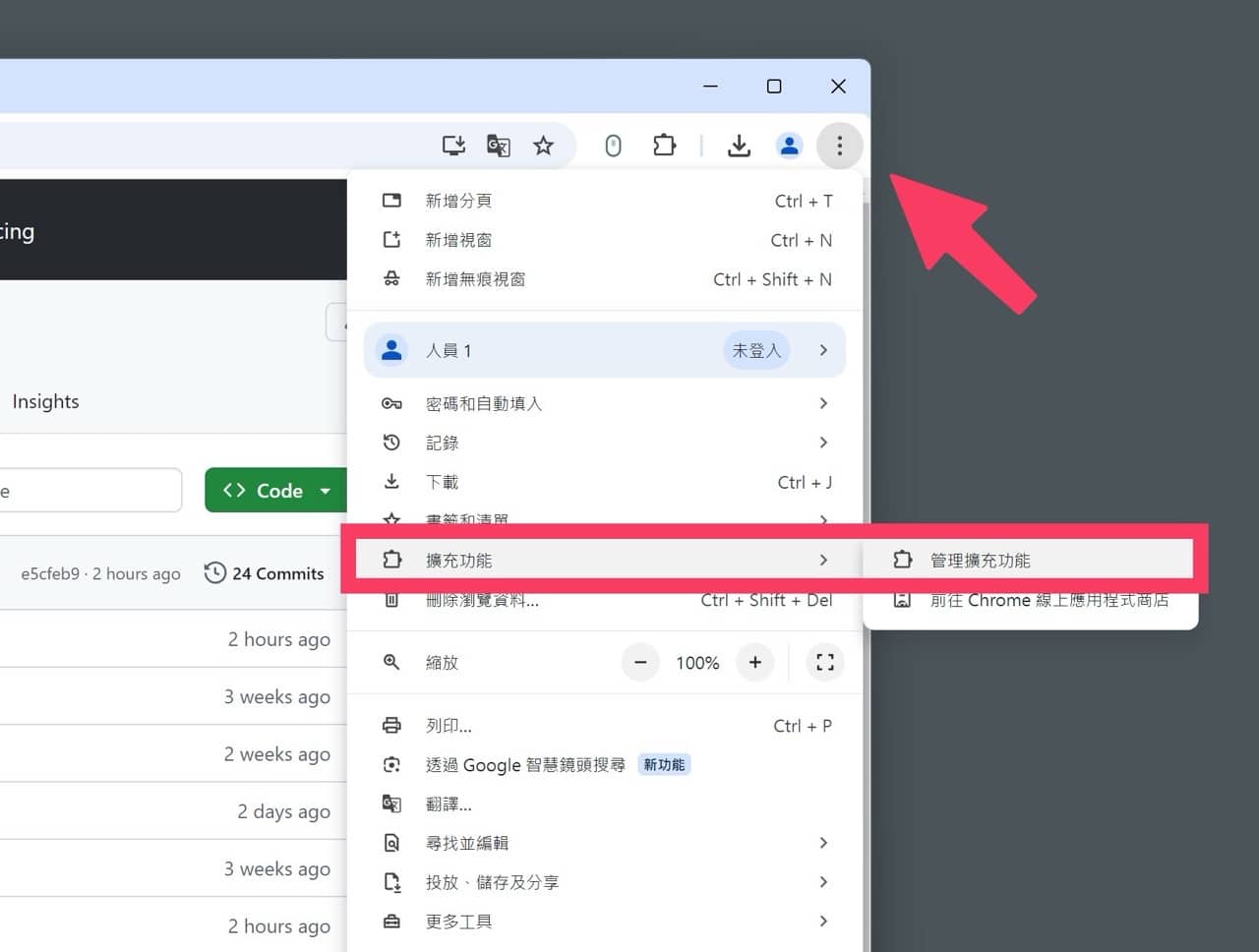Click the 未登入 sign-in badge
The height and width of the screenshot is (952, 1259).
756,350
